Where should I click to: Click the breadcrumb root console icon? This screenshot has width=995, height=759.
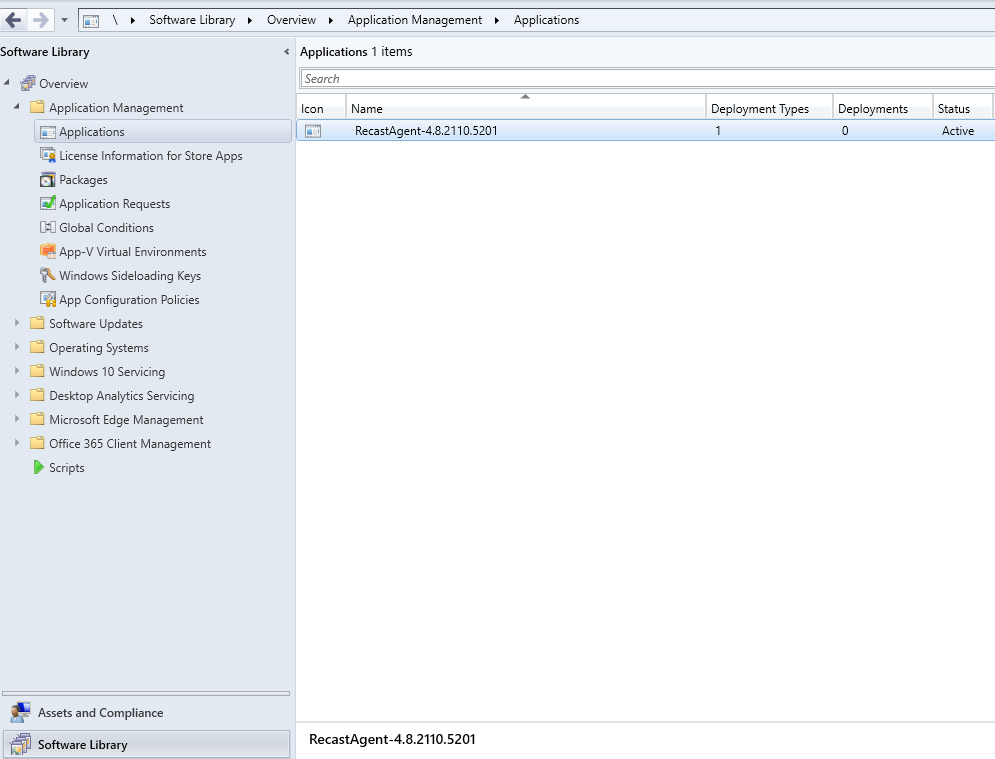pyautogui.click(x=91, y=21)
